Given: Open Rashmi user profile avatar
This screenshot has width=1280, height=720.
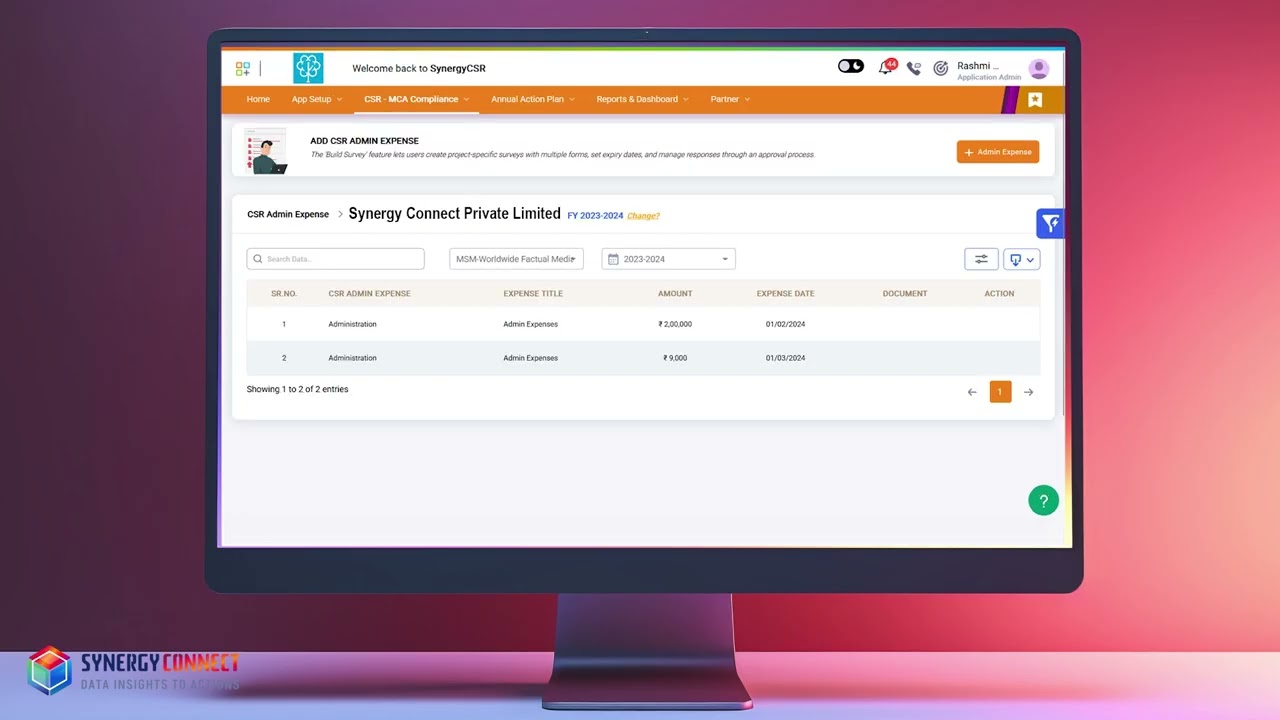Looking at the screenshot, I should coord(1039,68).
